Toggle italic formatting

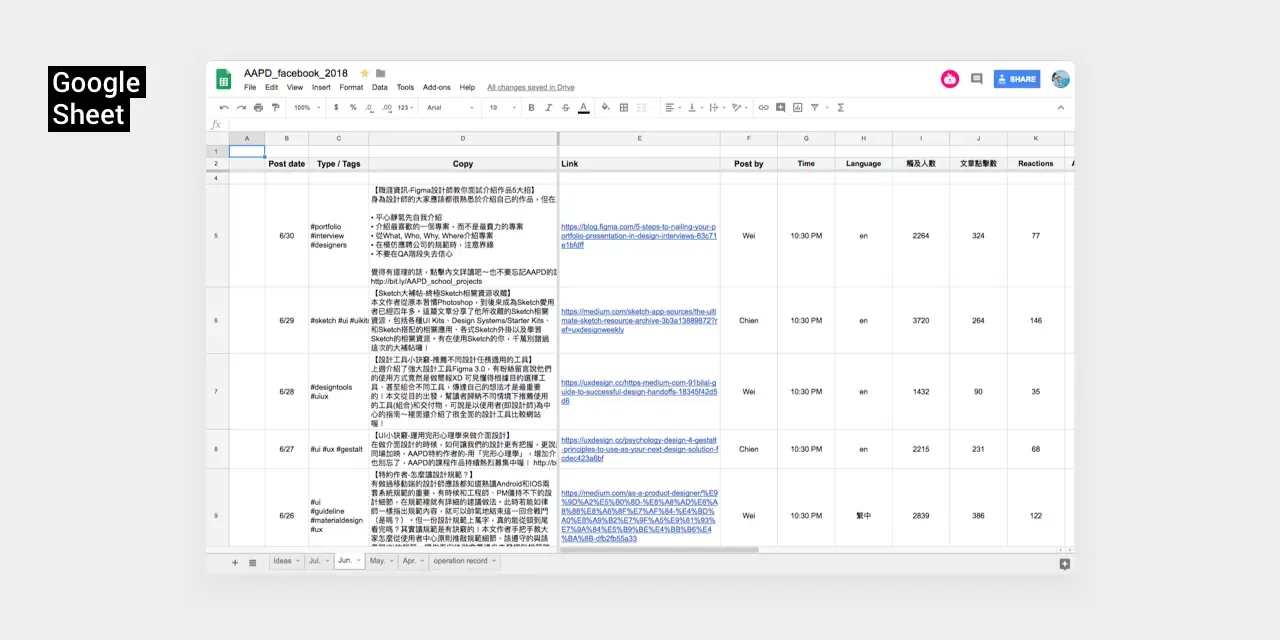pyautogui.click(x=548, y=107)
